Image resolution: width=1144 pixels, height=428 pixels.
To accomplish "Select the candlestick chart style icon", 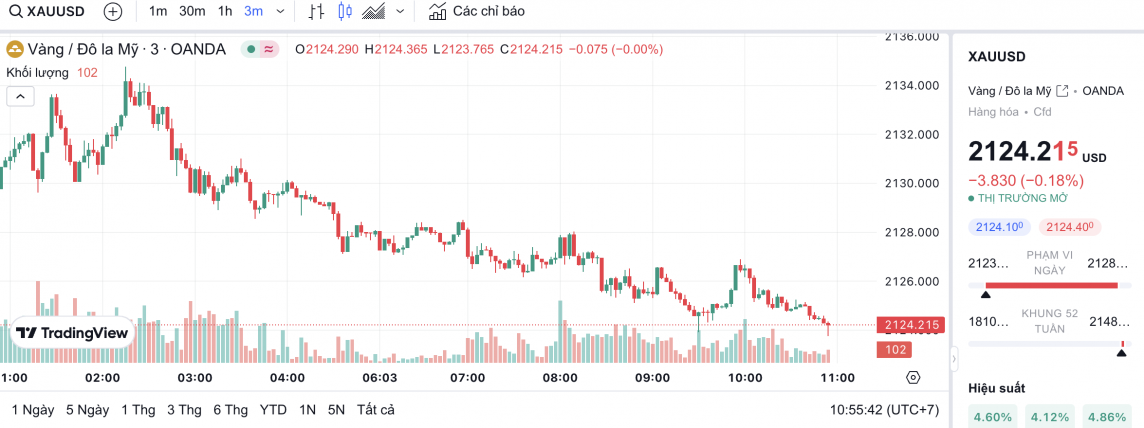I will pos(345,12).
